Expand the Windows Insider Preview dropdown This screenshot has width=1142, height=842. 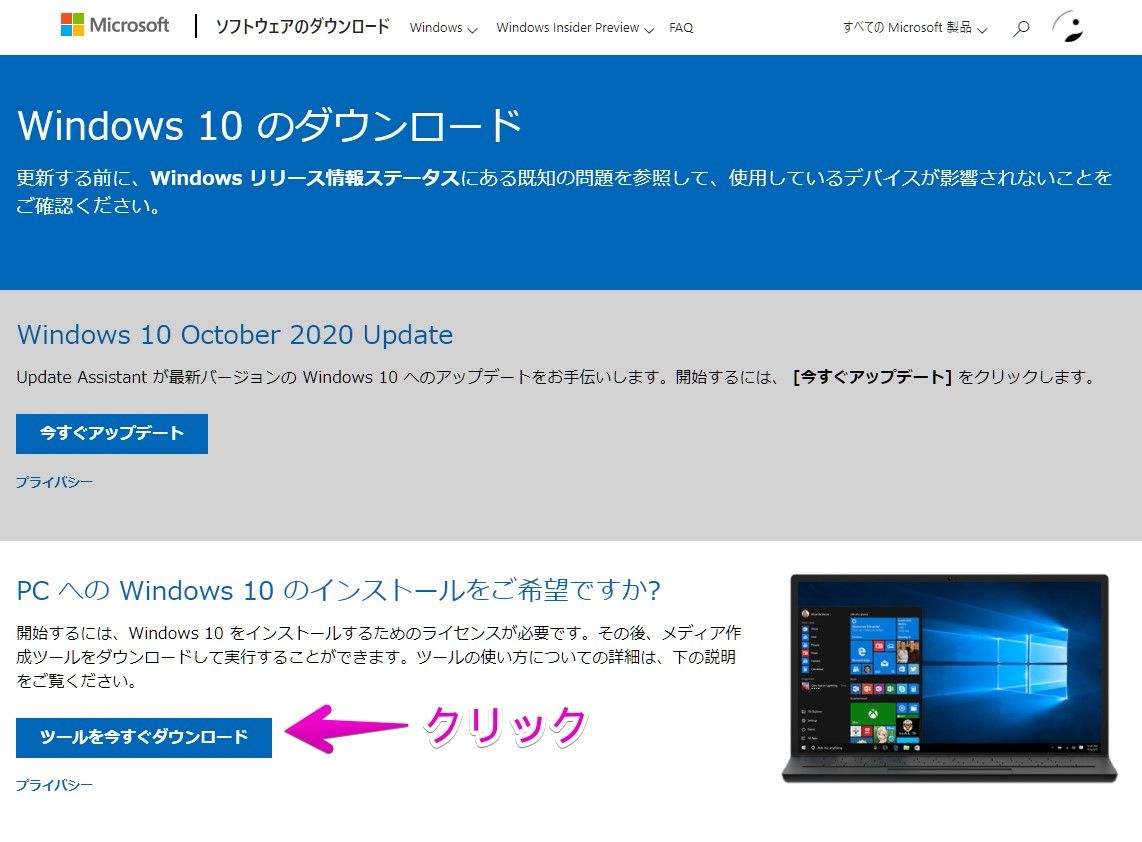coord(575,28)
